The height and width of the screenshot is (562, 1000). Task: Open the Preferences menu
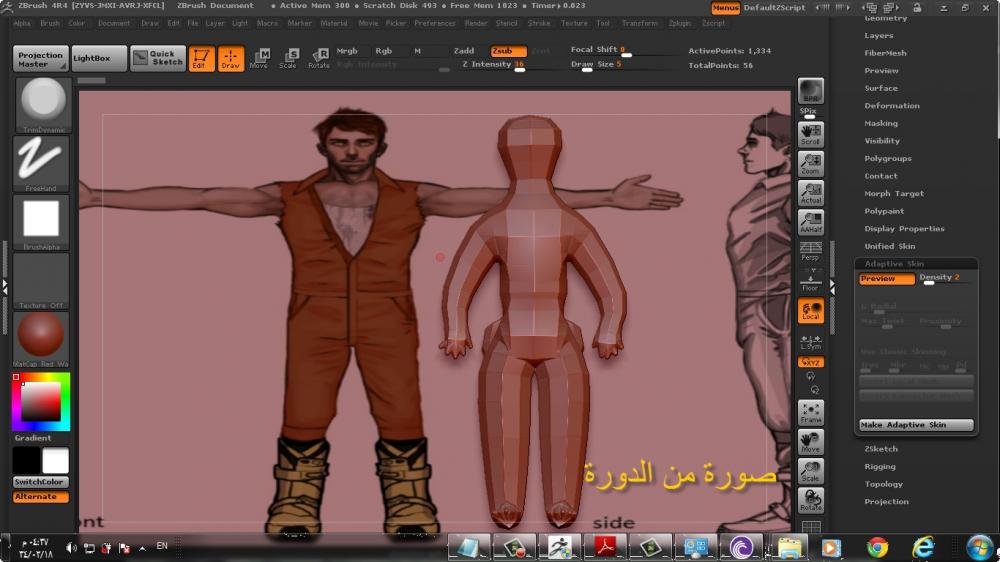click(434, 23)
